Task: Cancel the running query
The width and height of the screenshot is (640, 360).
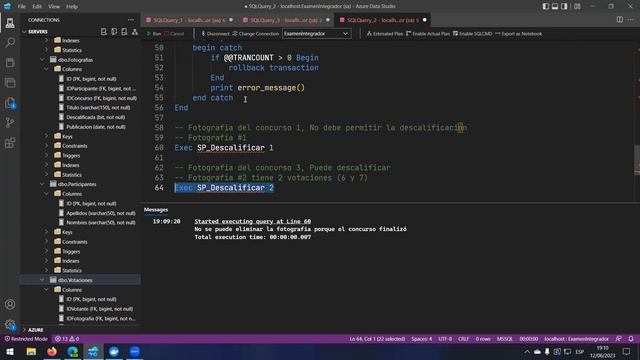Action: (174, 33)
